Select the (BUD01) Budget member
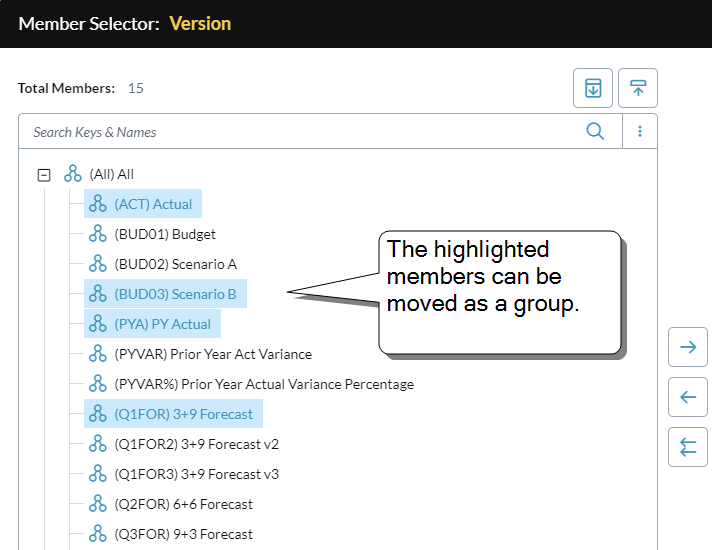The height and width of the screenshot is (550, 712). [x=165, y=234]
